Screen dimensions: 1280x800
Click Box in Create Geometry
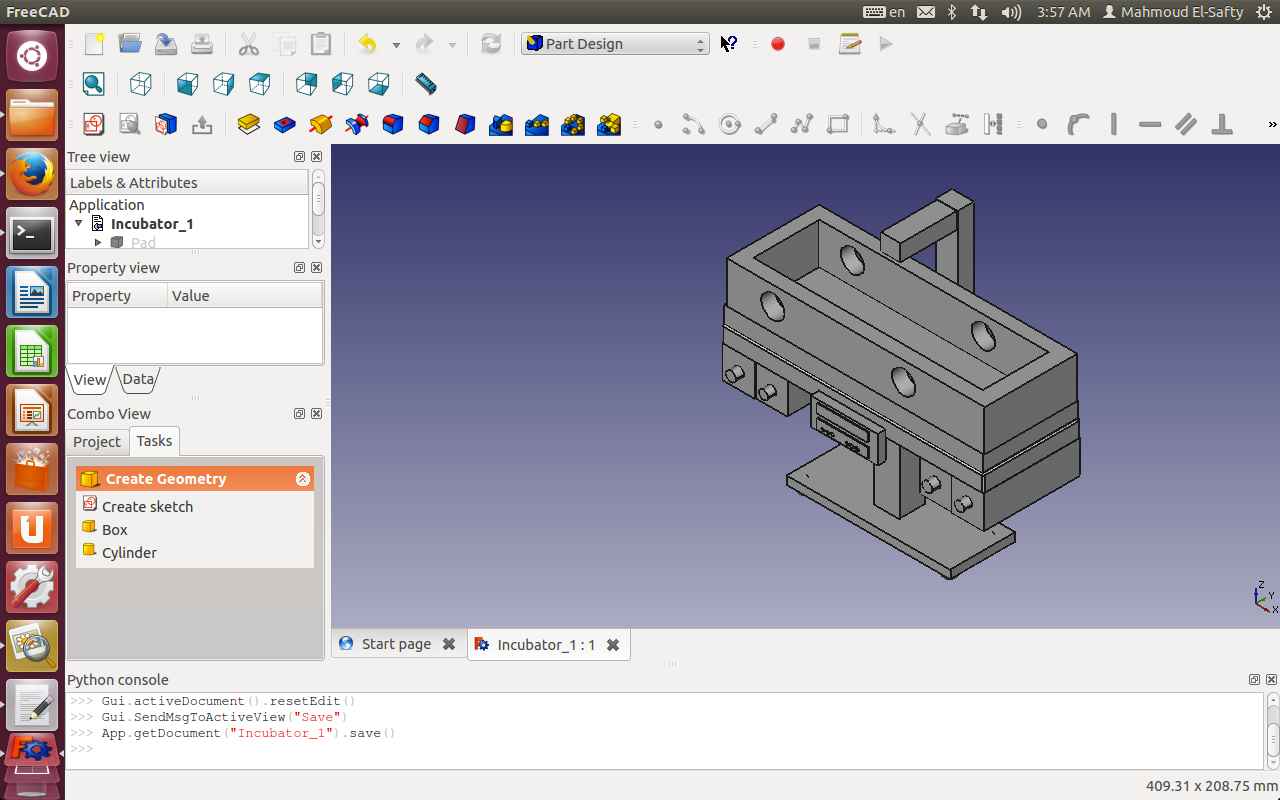pyautogui.click(x=115, y=529)
